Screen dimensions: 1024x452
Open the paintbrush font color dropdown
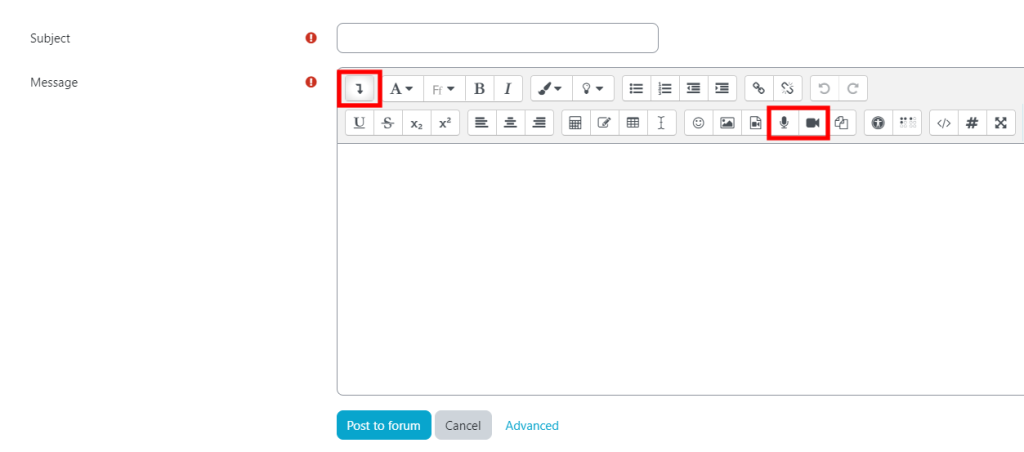551,89
